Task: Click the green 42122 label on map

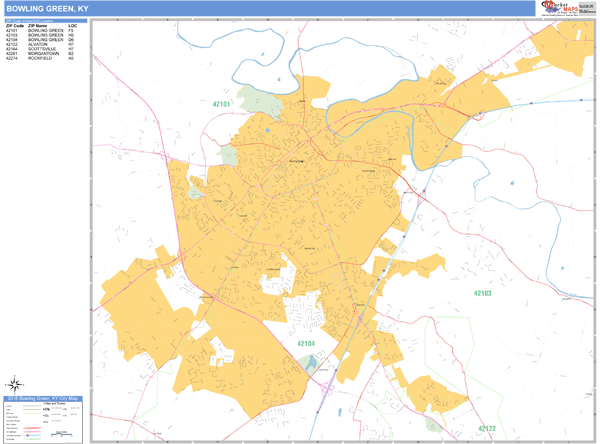Action: pos(487,428)
